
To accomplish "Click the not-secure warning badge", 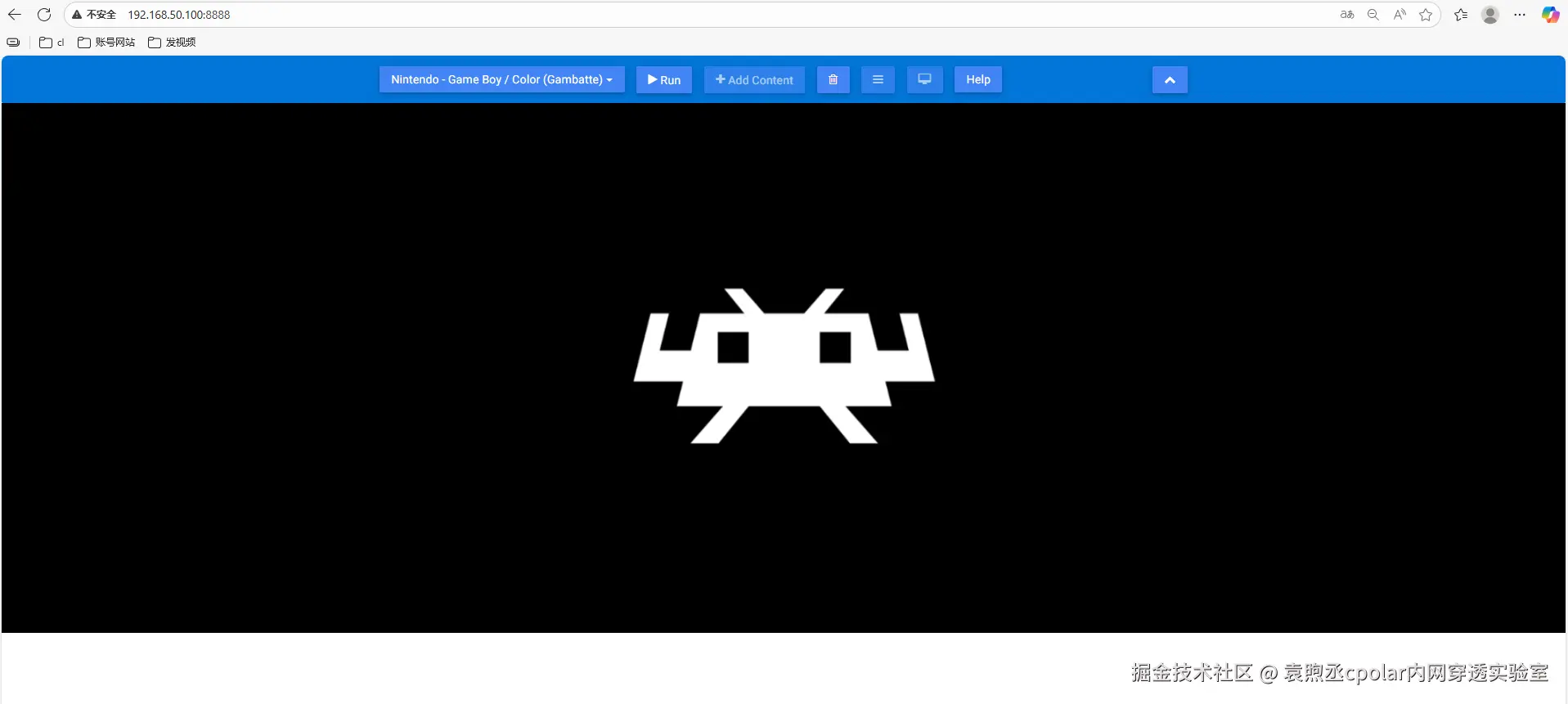I will 94,15.
